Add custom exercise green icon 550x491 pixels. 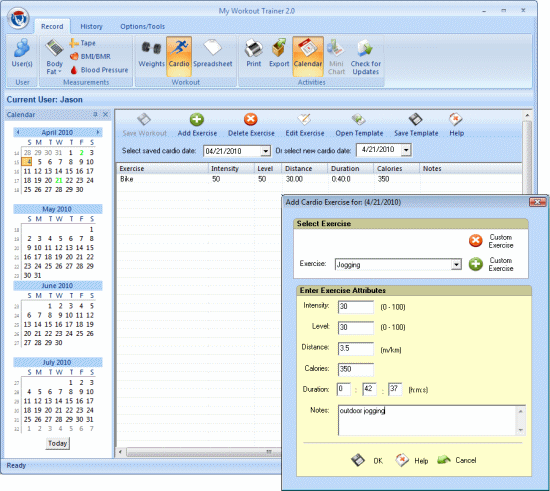tap(476, 264)
